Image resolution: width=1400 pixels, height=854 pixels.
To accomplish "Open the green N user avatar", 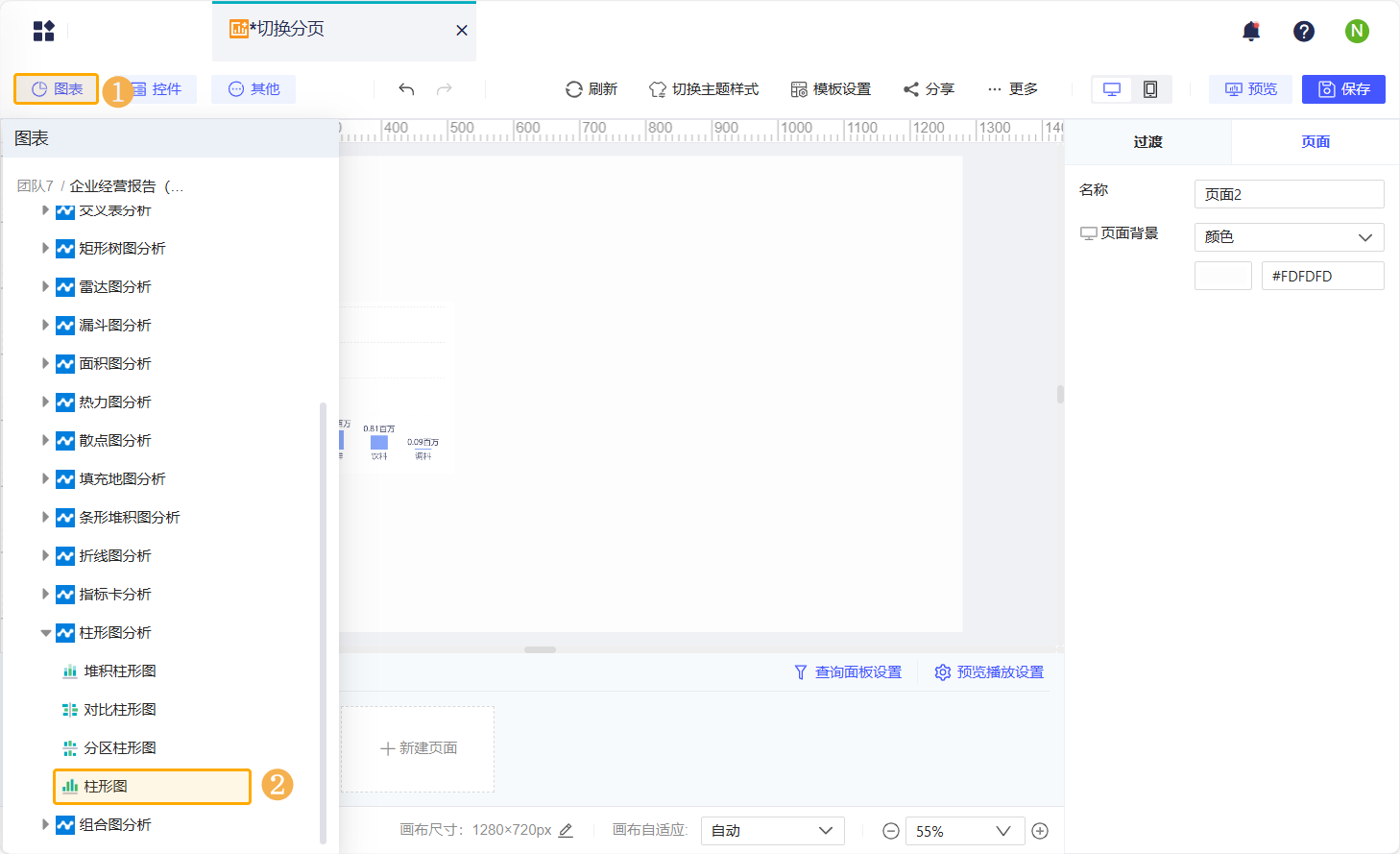I will coord(1357,31).
